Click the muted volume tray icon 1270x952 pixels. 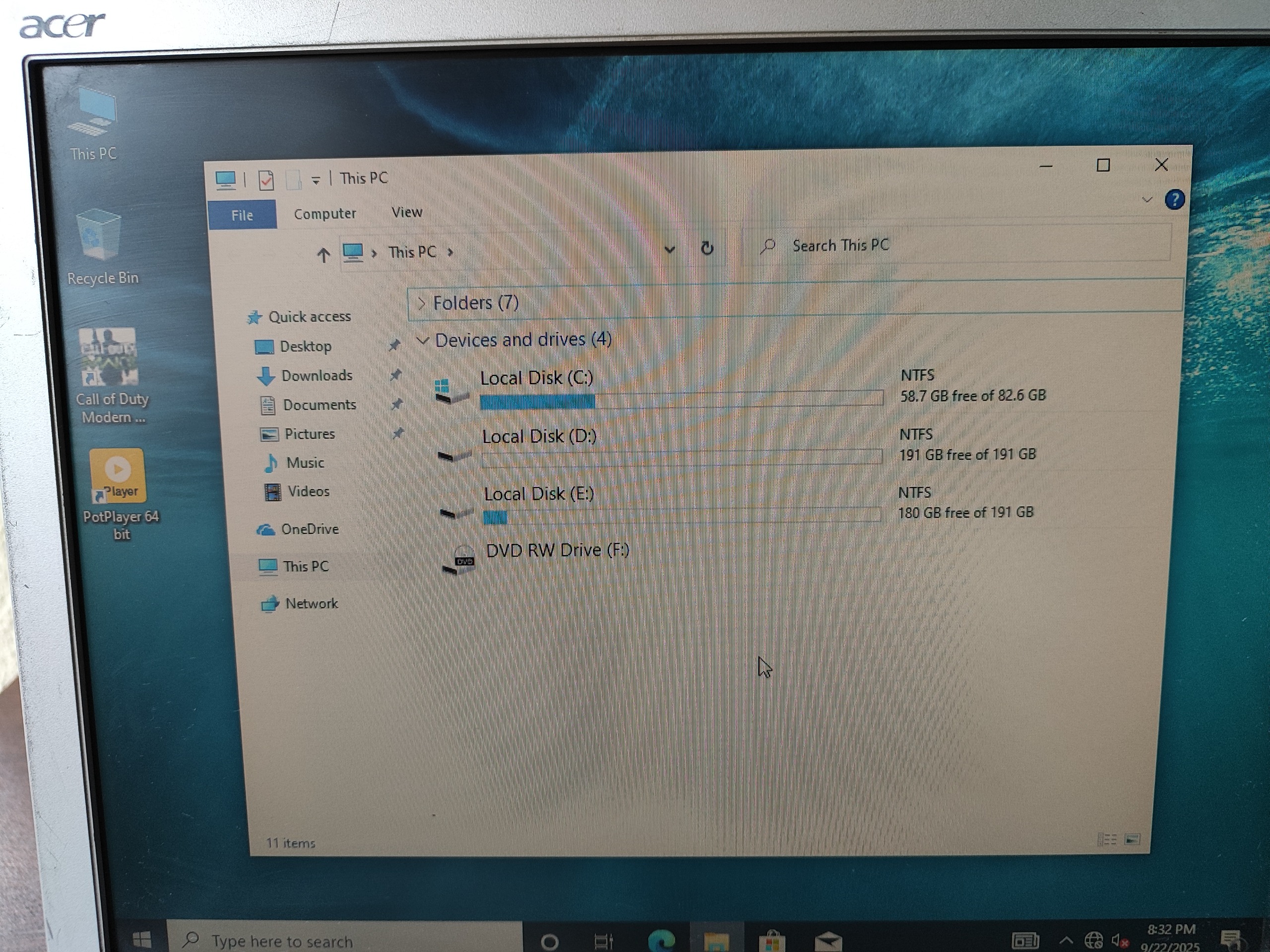coord(1120,941)
